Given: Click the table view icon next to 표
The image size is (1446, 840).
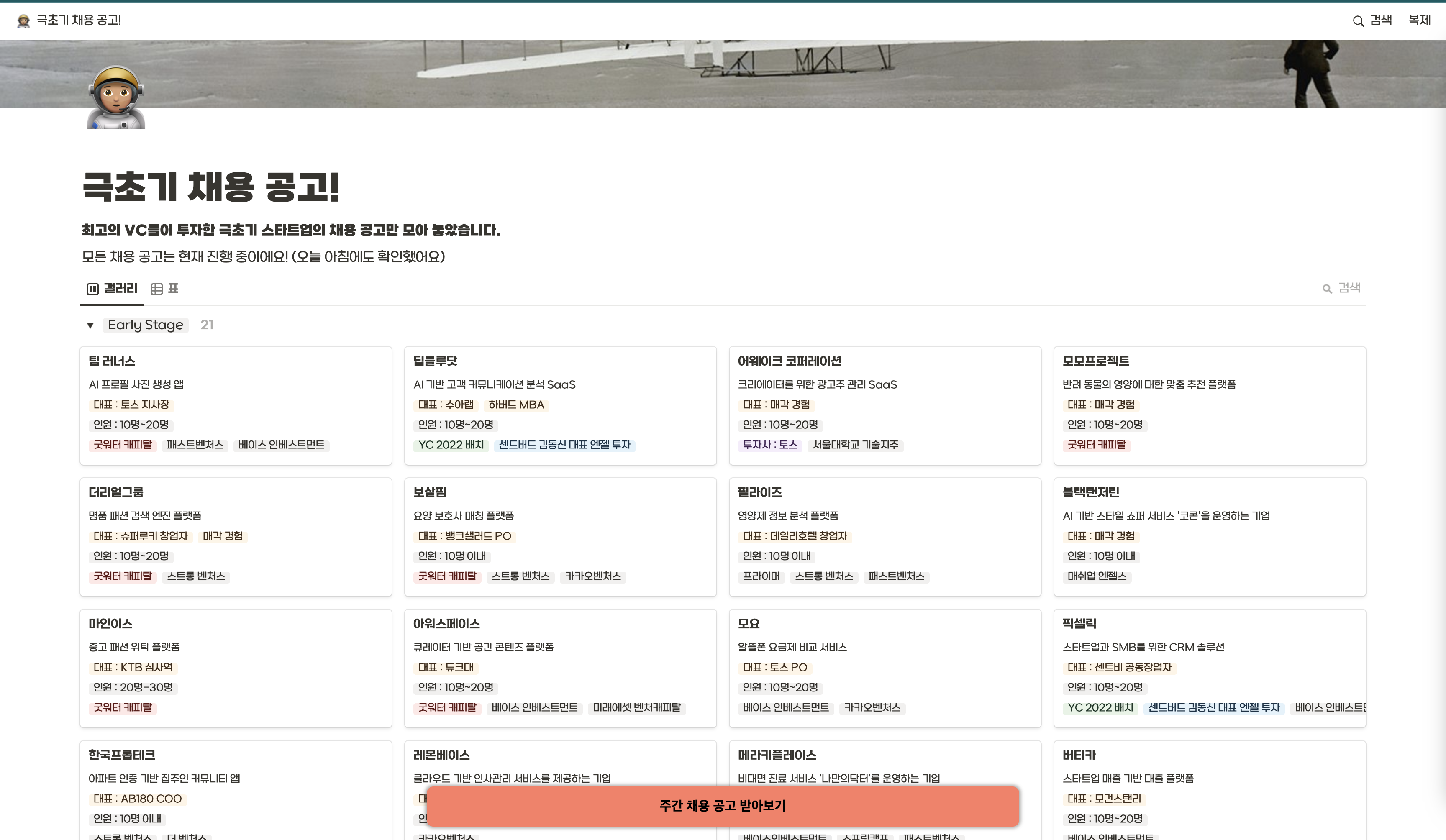Looking at the screenshot, I should coord(156,289).
